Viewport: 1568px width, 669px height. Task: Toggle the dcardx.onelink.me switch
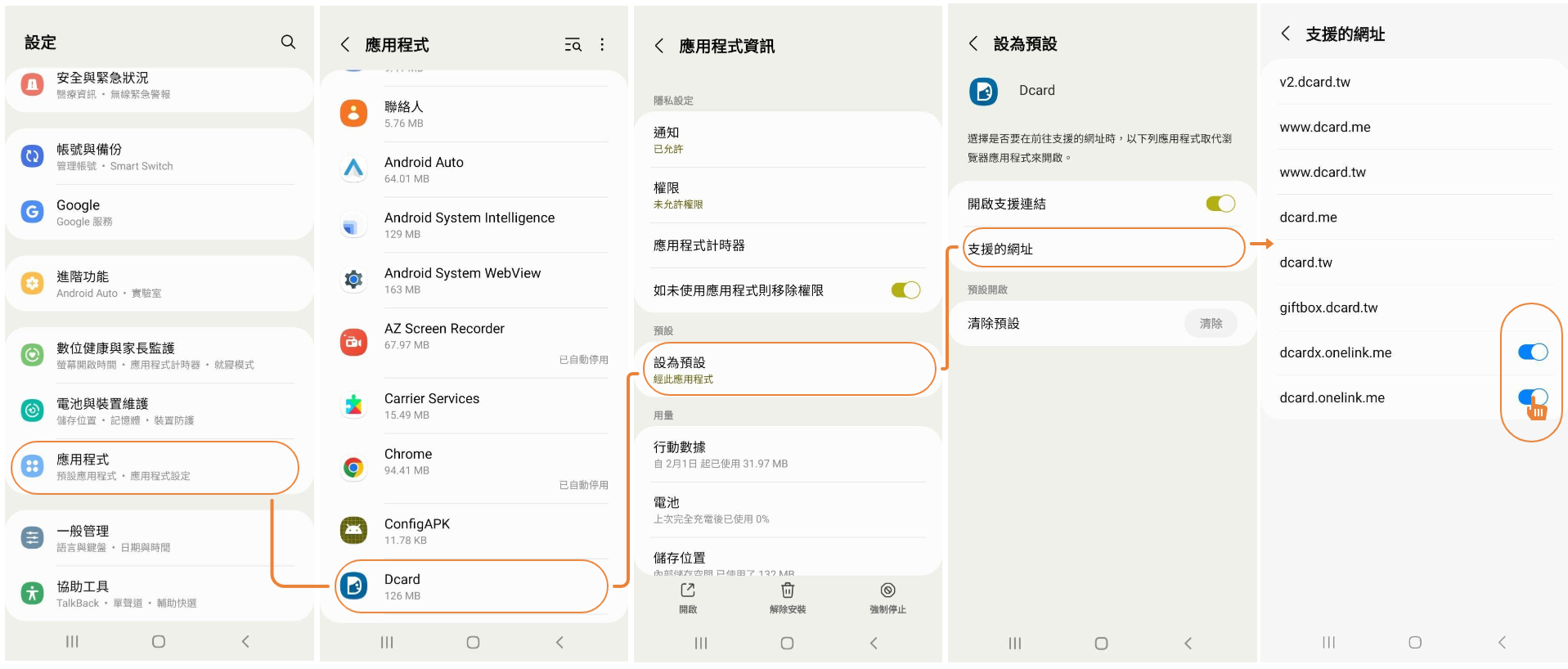click(x=1533, y=352)
